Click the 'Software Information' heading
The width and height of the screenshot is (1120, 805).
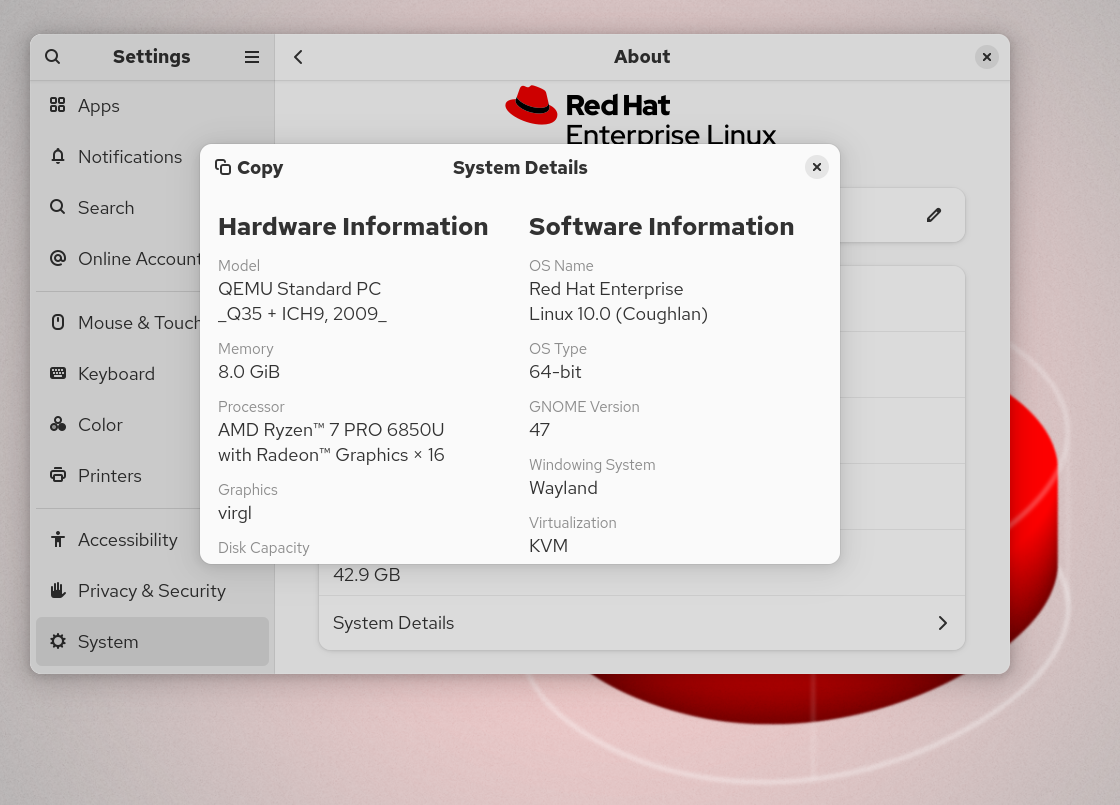661,226
